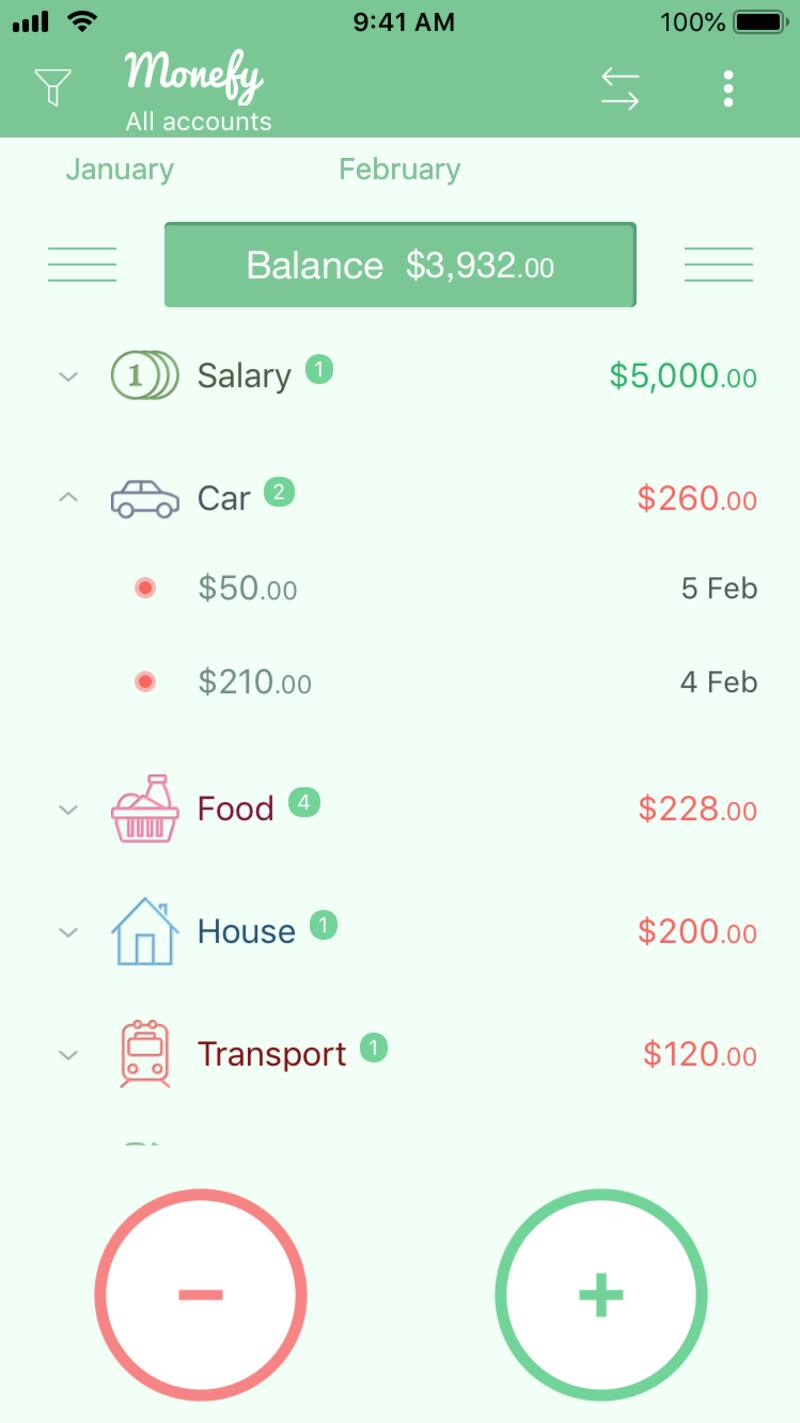This screenshot has height=1423, width=800.
Task: Add an expense with the minus button
Action: point(201,1294)
